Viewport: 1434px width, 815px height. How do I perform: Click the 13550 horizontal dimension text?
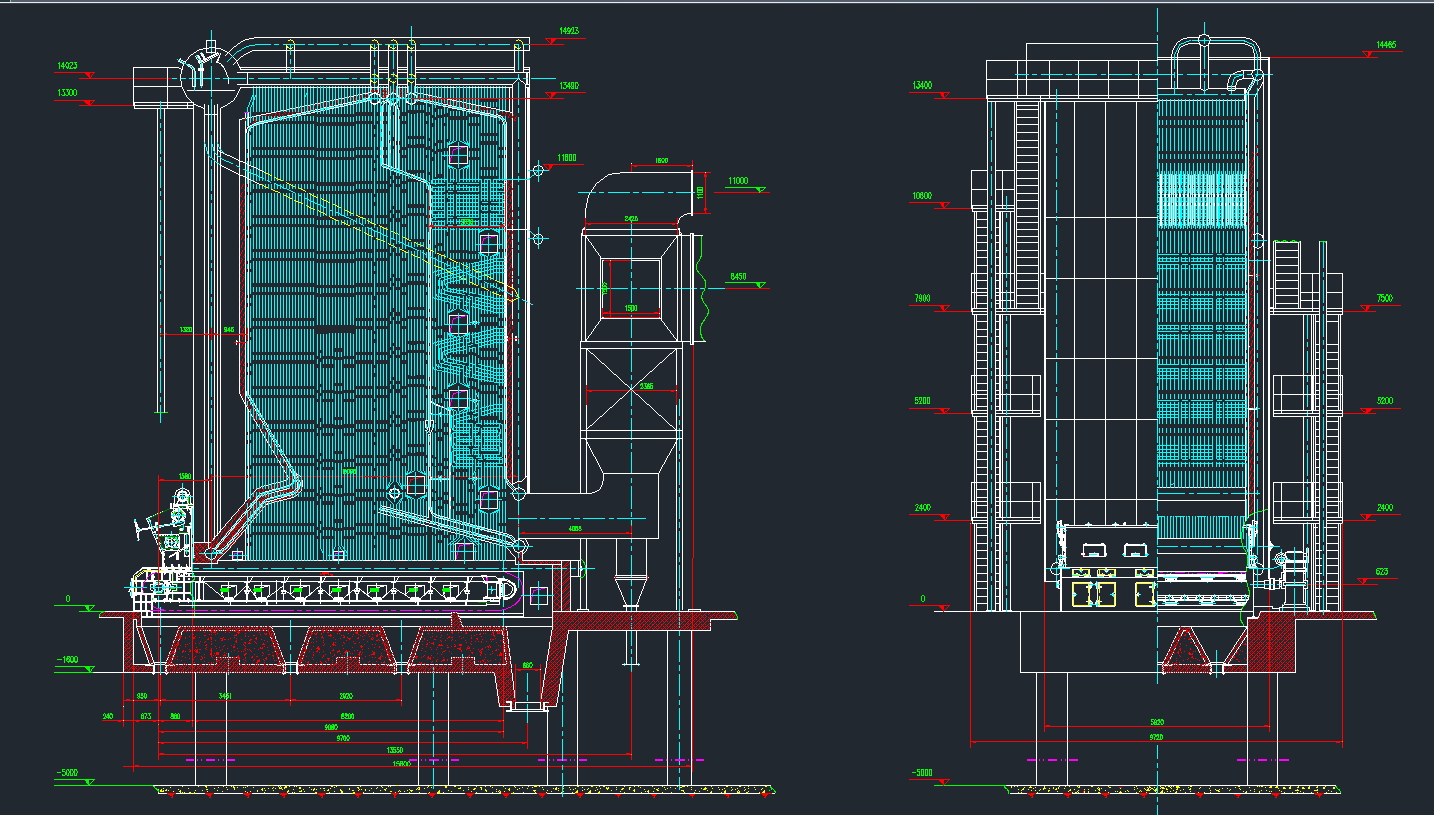(397, 749)
